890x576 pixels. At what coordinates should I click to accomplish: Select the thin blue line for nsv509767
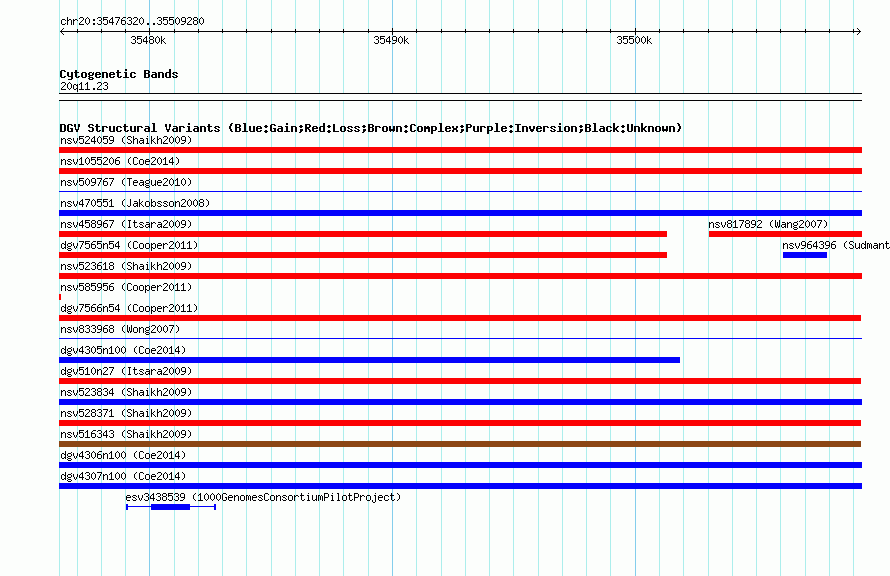[460, 192]
